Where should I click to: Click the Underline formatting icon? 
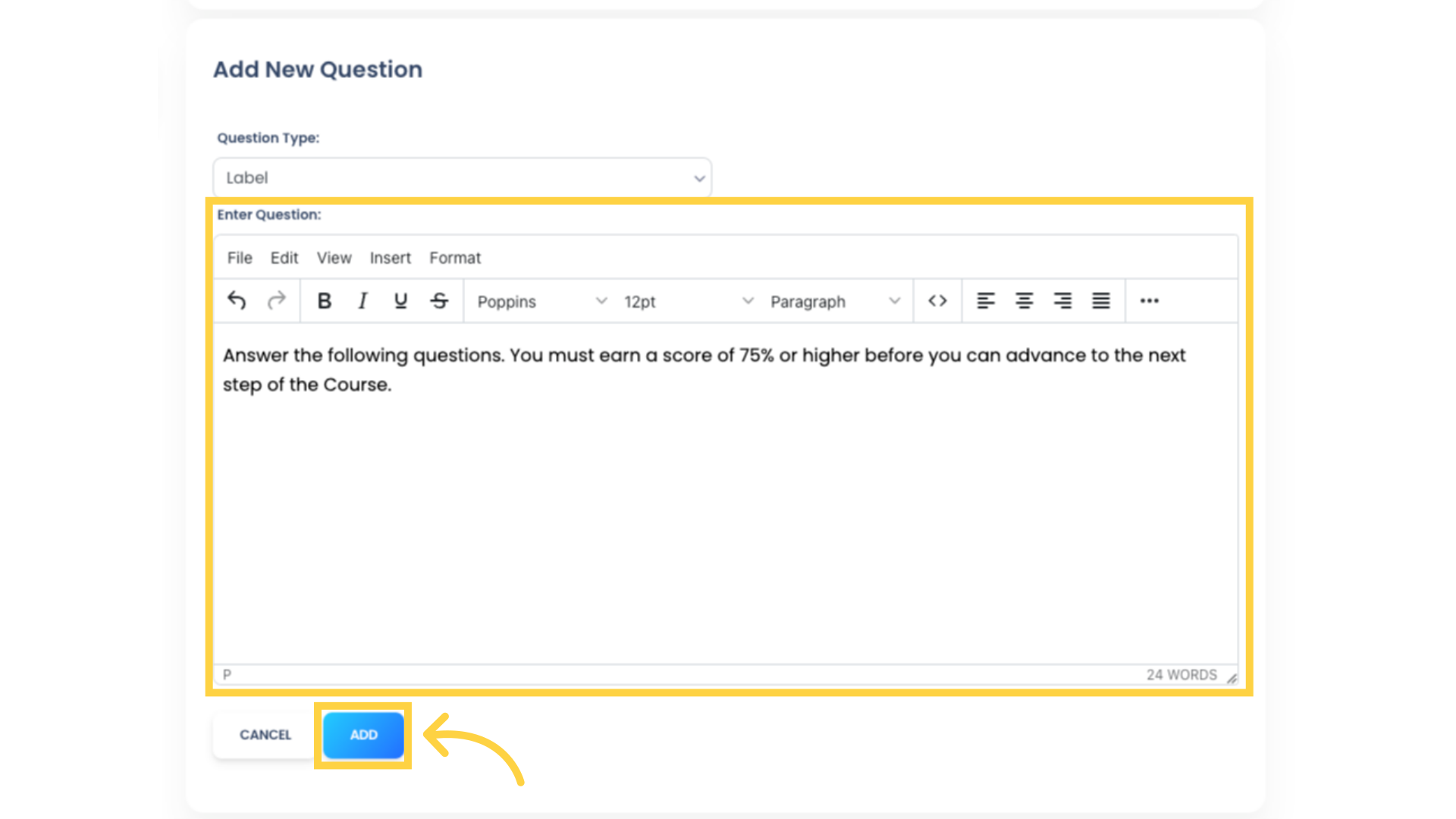[400, 300]
